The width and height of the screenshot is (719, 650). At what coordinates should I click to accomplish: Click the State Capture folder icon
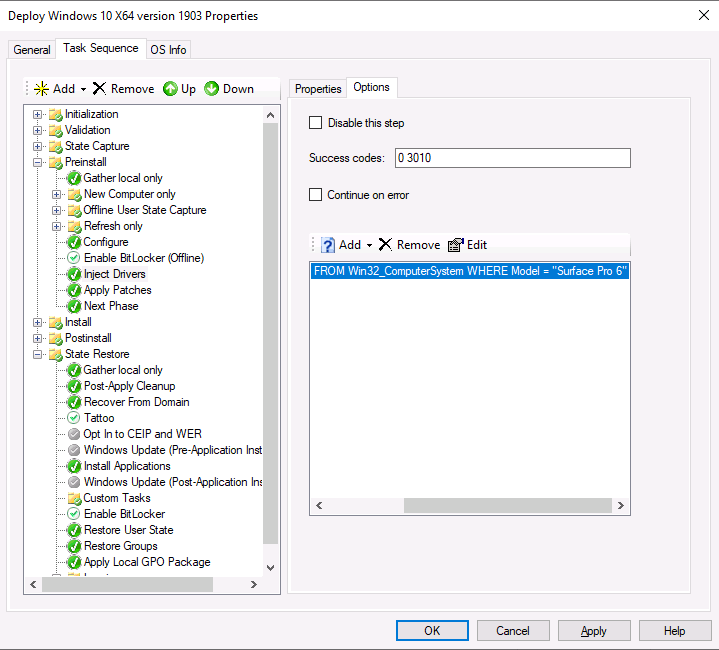point(55,147)
